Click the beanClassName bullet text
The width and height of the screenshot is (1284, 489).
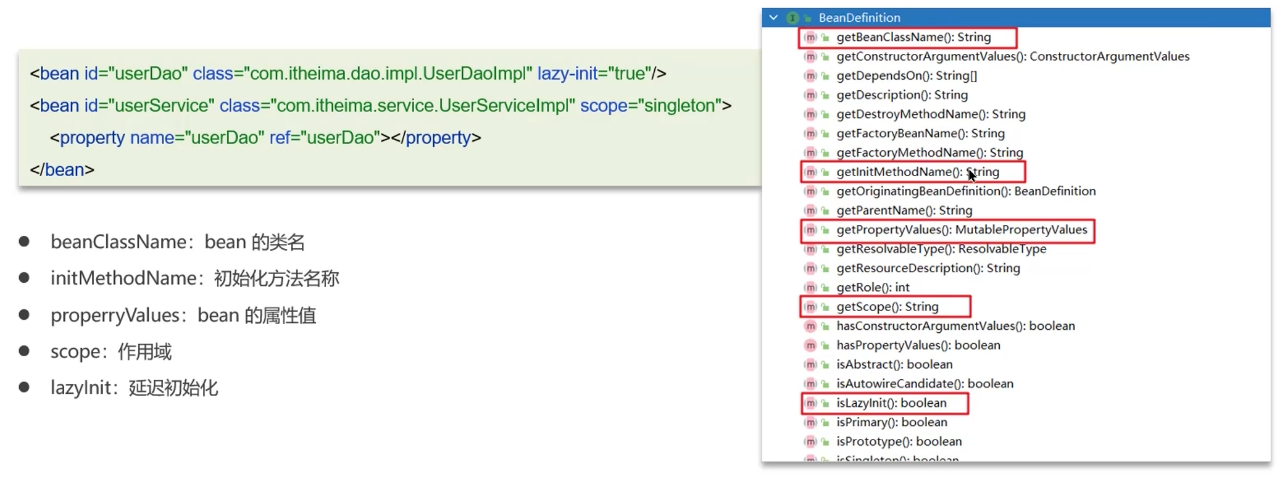[x=177, y=242]
